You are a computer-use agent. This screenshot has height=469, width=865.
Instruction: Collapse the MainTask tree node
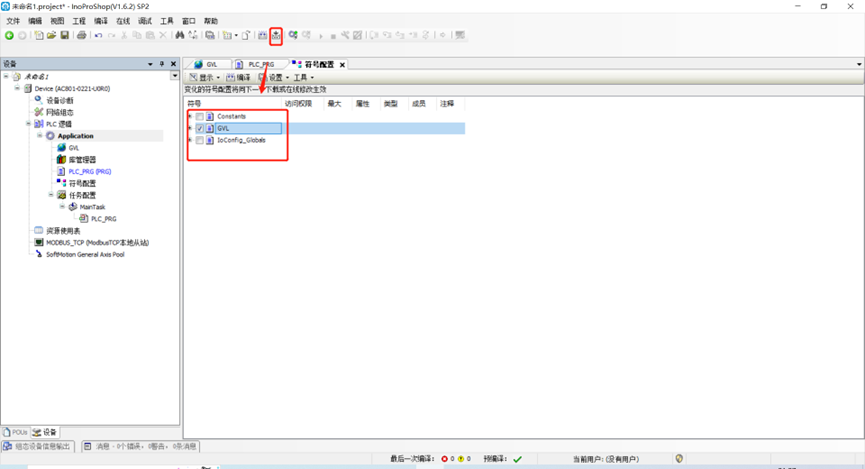pos(62,206)
